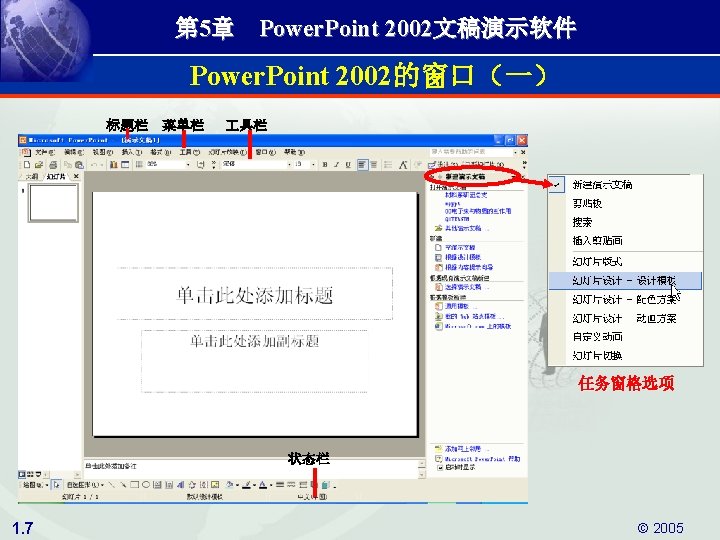720x540 pixels.
Task: Click the help question input field
Action: coord(471,152)
